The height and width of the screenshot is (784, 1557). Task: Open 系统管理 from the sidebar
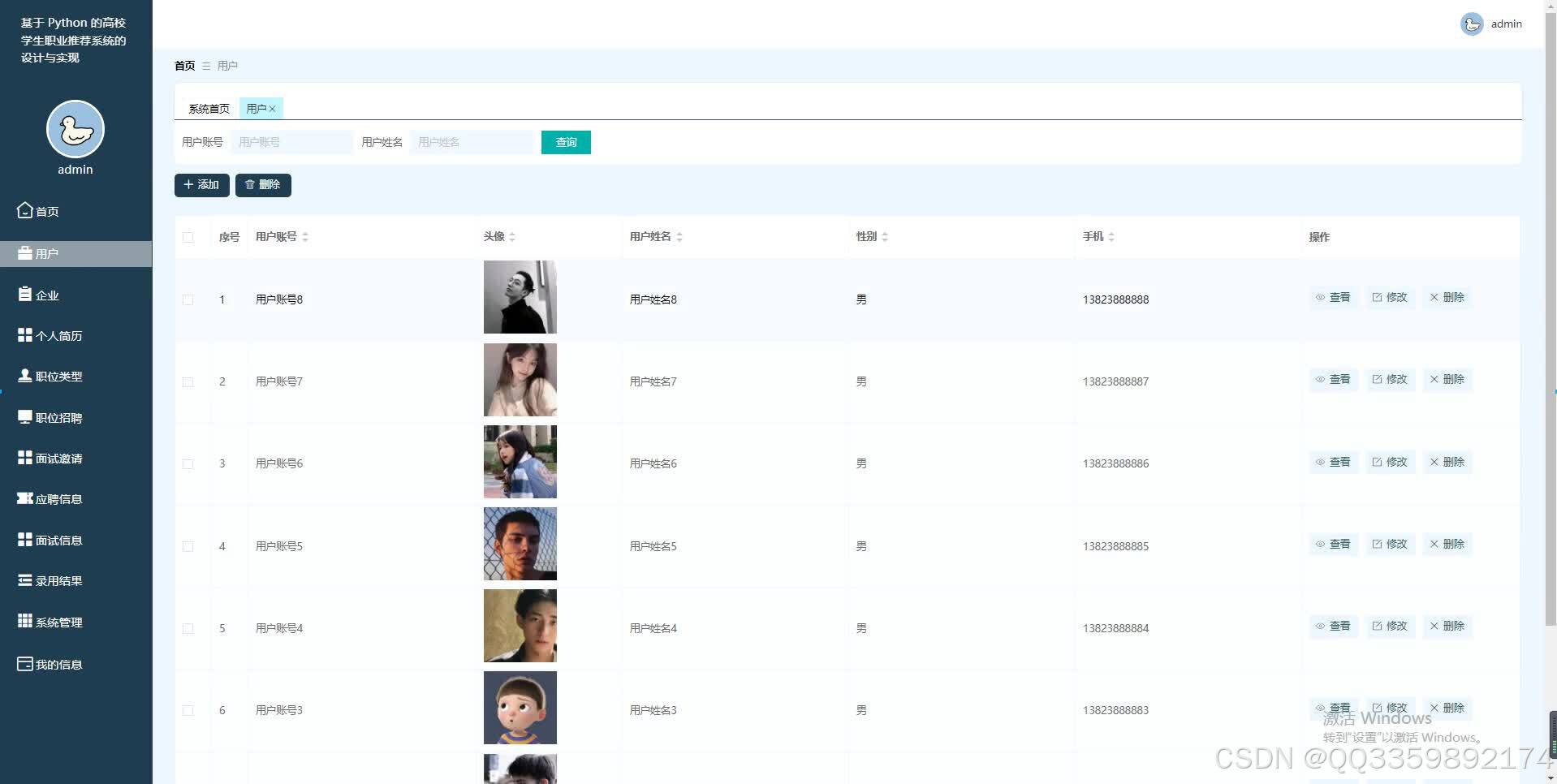pos(57,622)
